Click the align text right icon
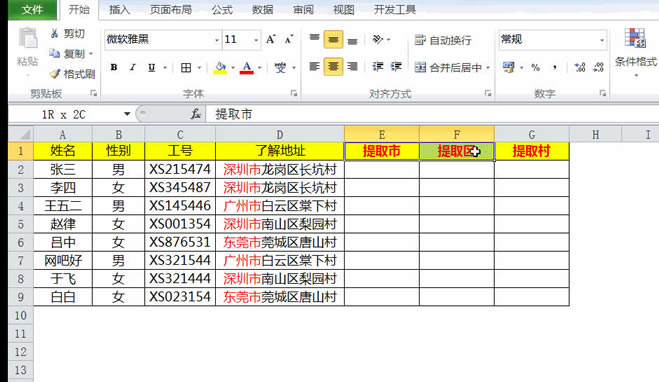 coord(352,66)
